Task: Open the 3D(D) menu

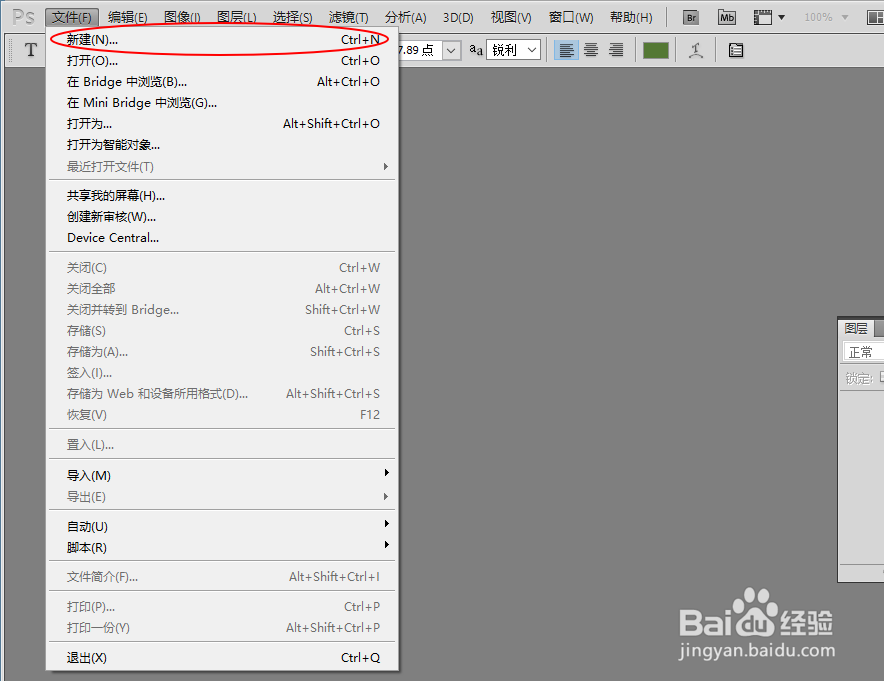Action: (458, 17)
